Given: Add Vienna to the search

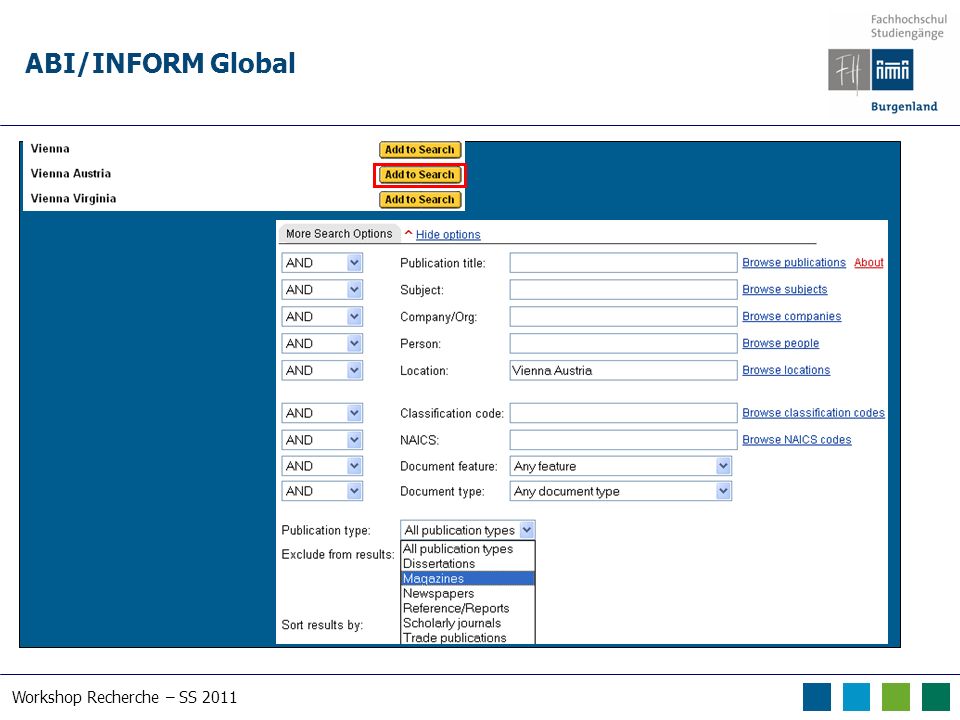Looking at the screenshot, I should click(419, 149).
